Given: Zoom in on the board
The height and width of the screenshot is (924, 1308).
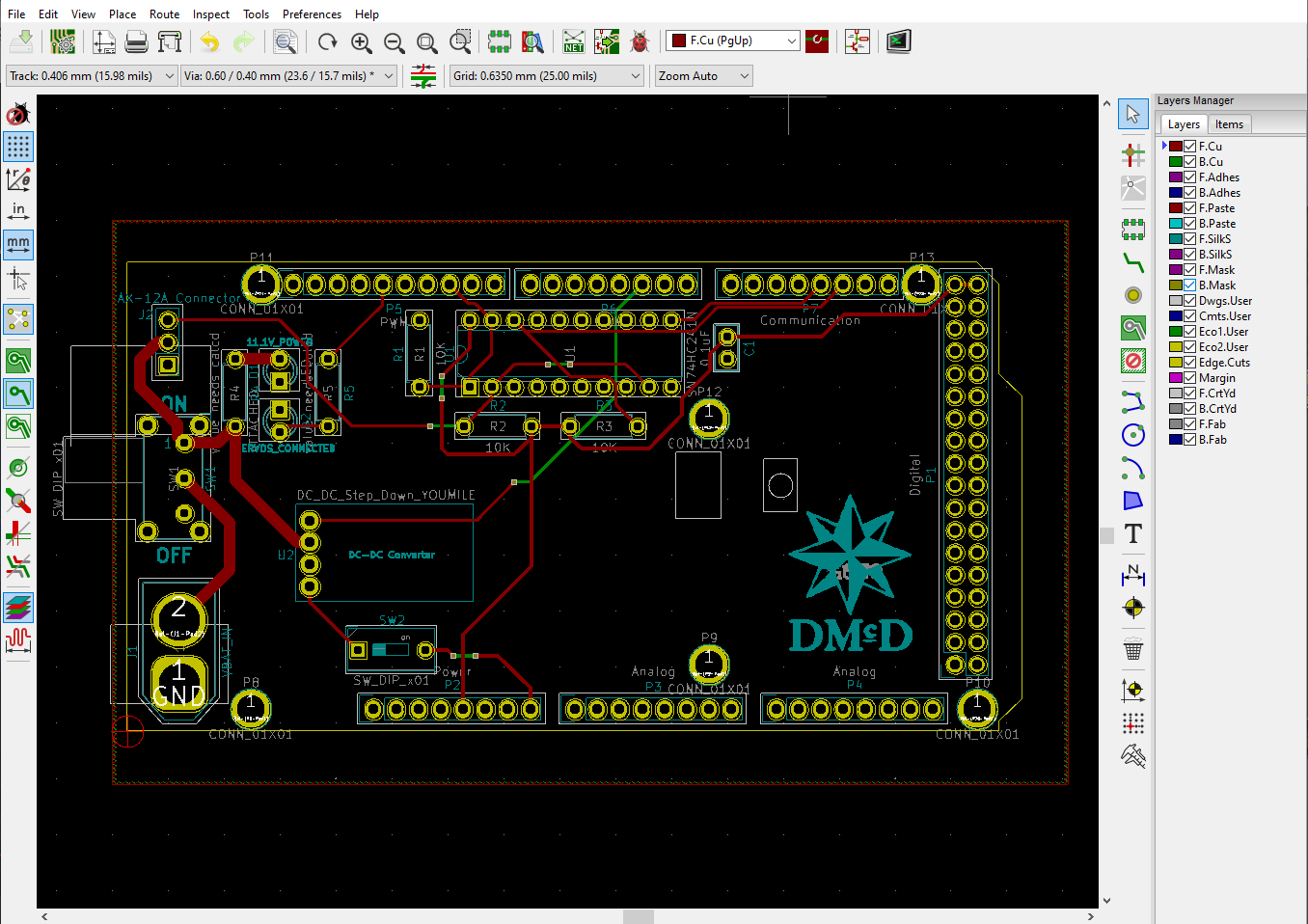Looking at the screenshot, I should coord(362,41).
